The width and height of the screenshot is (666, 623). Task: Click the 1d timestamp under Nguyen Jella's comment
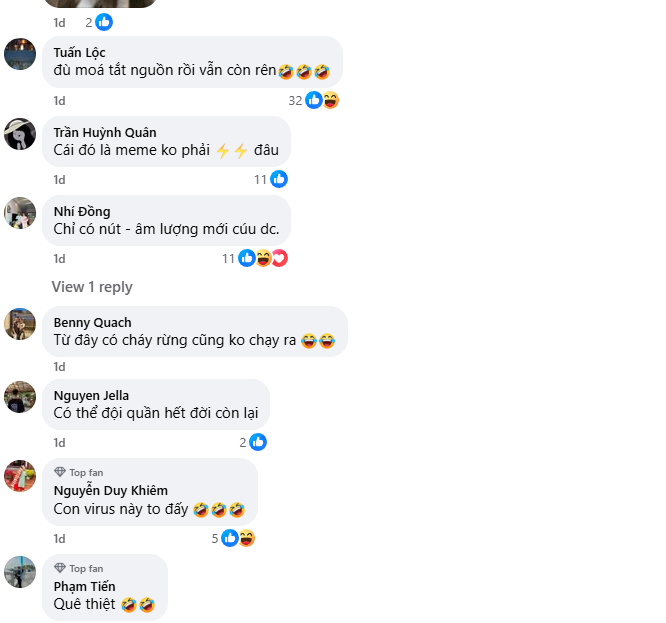point(59,442)
